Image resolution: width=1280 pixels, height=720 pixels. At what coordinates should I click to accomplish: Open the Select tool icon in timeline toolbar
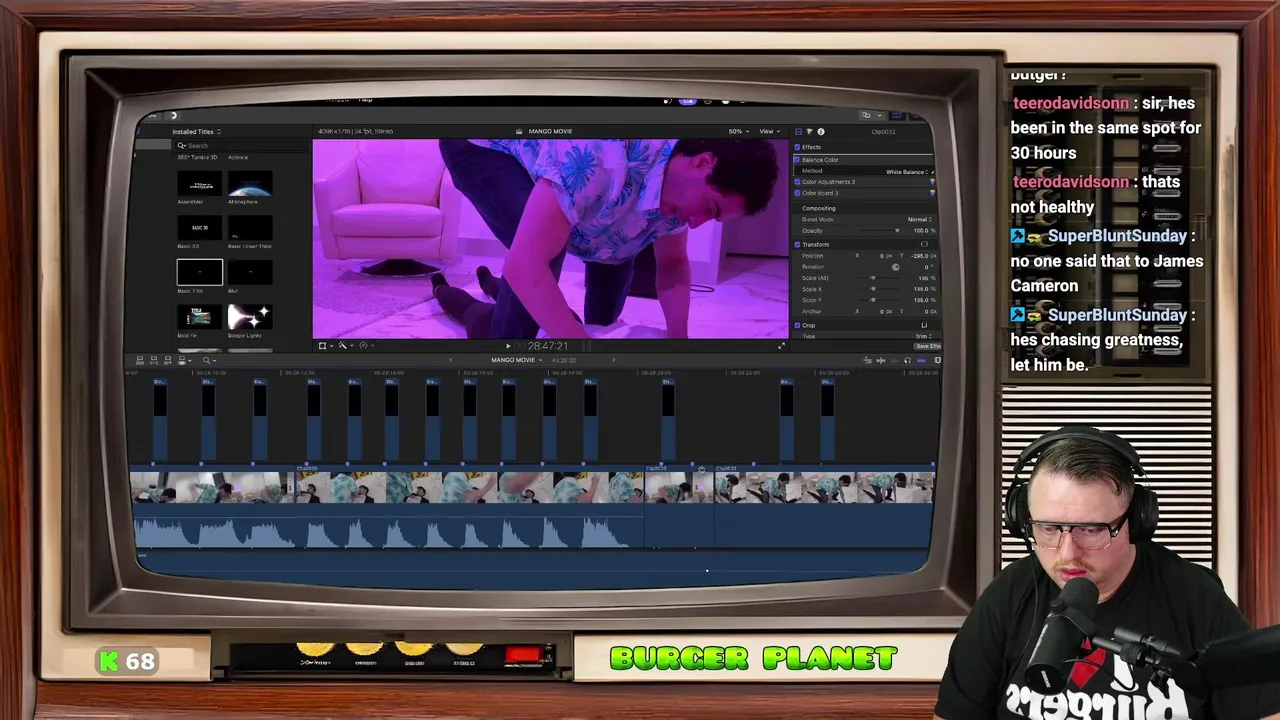pyautogui.click(x=206, y=361)
